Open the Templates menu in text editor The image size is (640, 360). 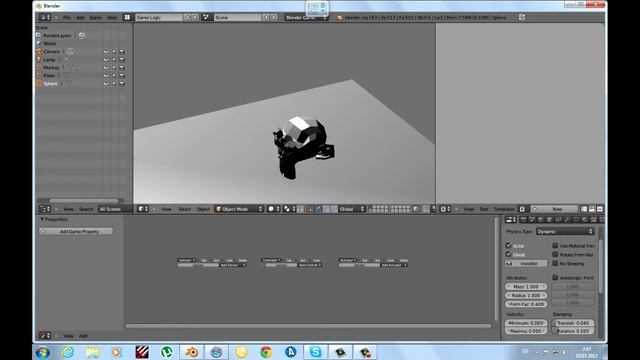(504, 209)
